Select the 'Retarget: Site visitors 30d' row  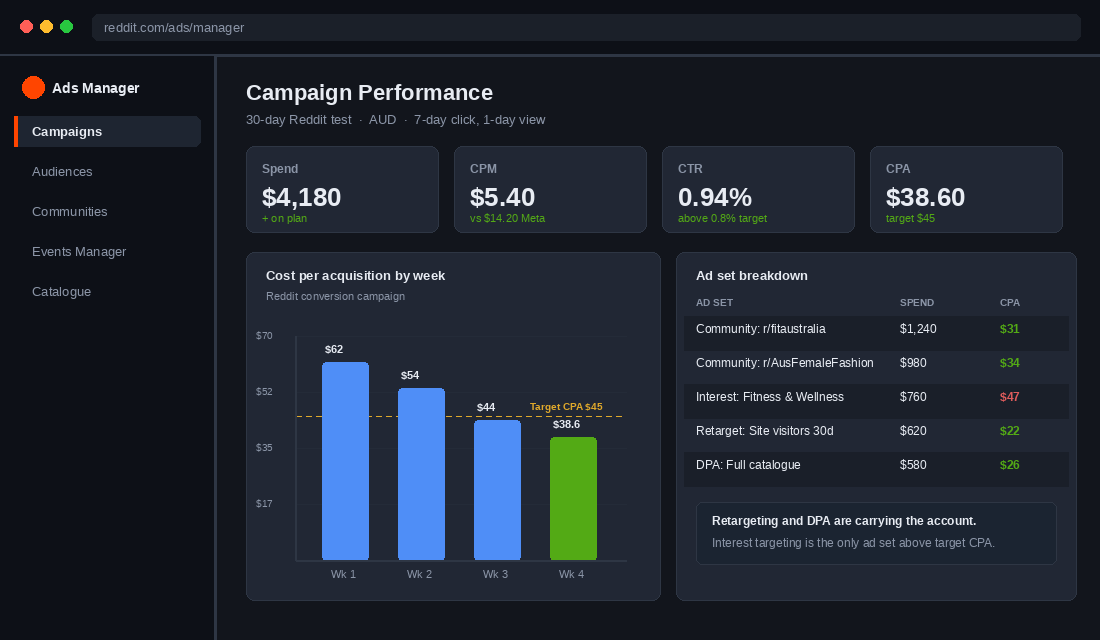pos(876,435)
